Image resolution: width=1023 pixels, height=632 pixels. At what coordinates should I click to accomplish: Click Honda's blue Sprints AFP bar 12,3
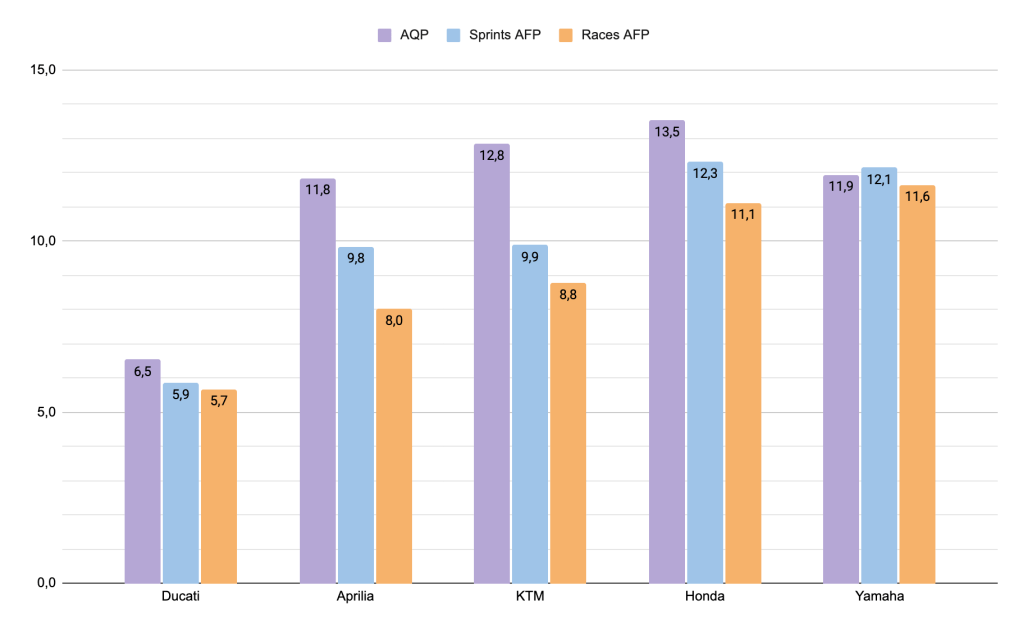705,372
